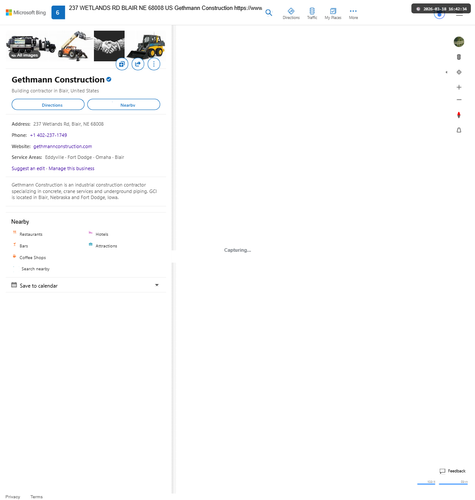Expand the Save to calendar dropdown arrow

(157, 285)
